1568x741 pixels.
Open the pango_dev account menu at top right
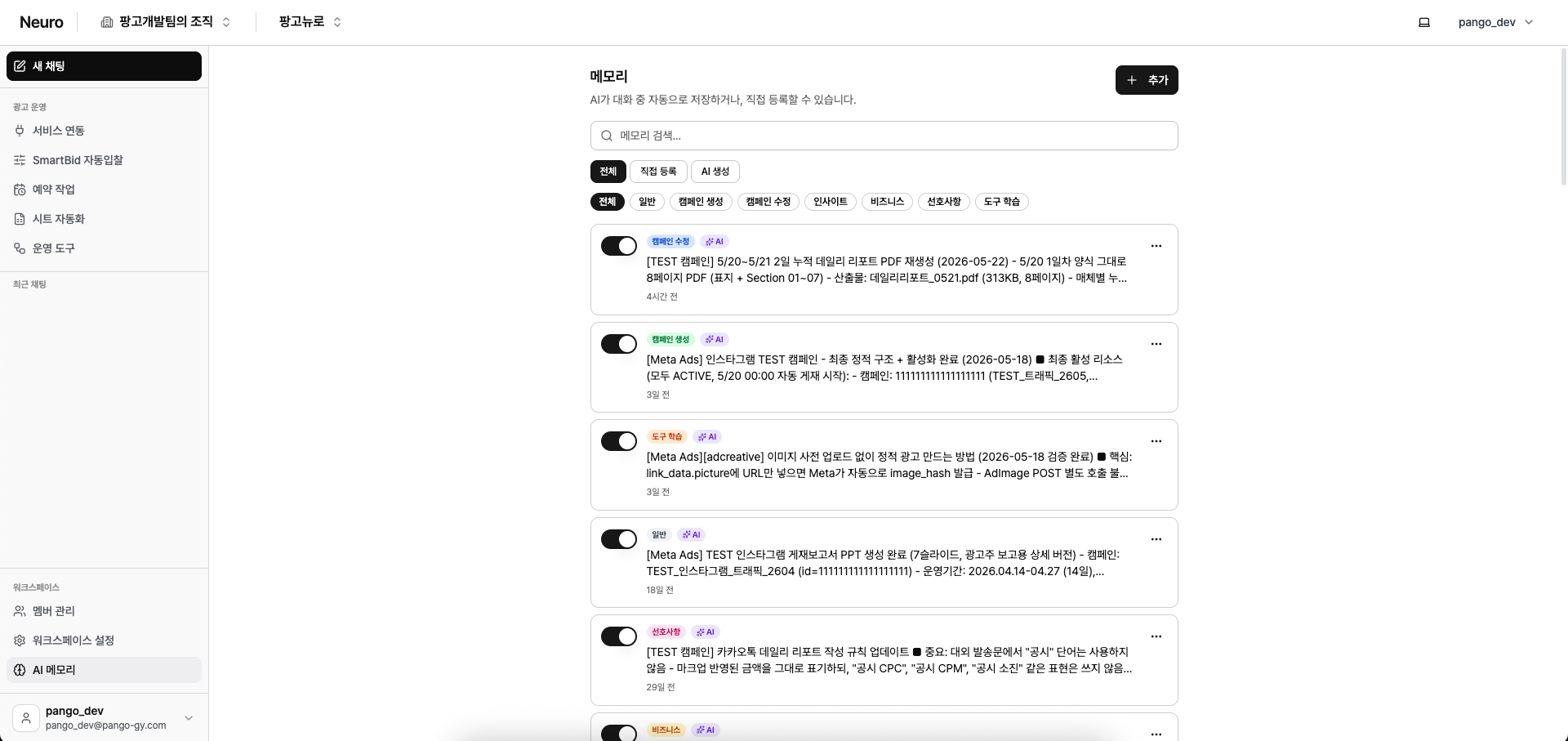pos(1495,22)
